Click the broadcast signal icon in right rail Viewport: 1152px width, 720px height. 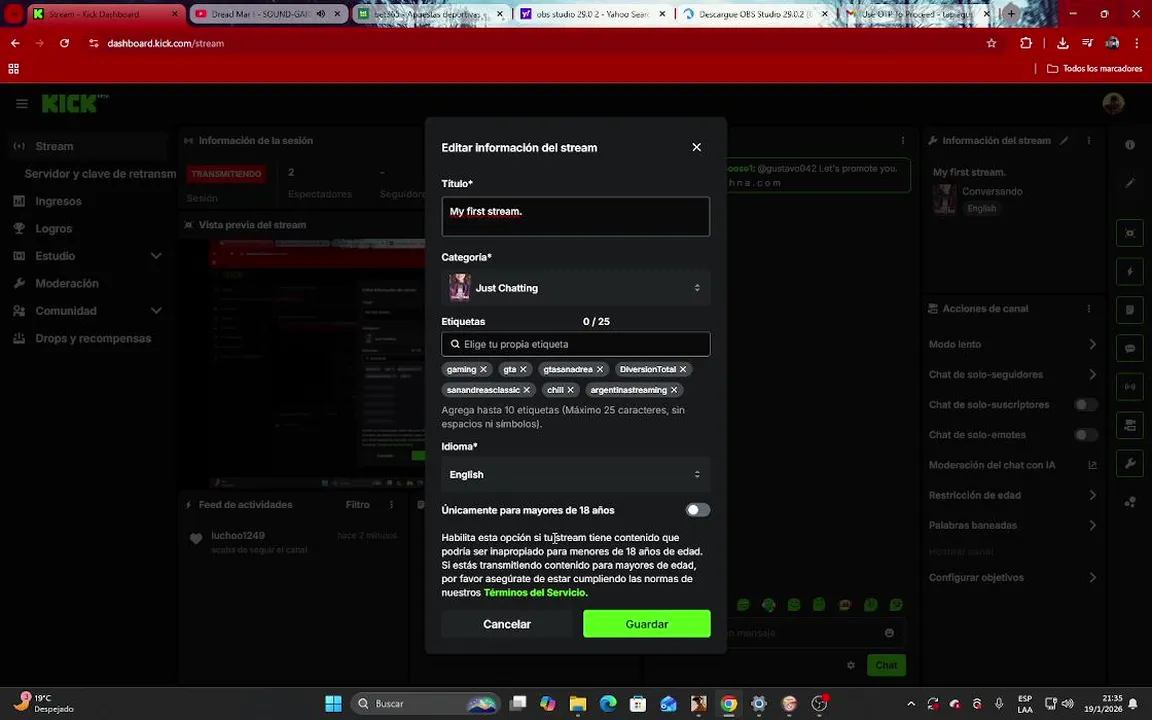pyautogui.click(x=1130, y=386)
